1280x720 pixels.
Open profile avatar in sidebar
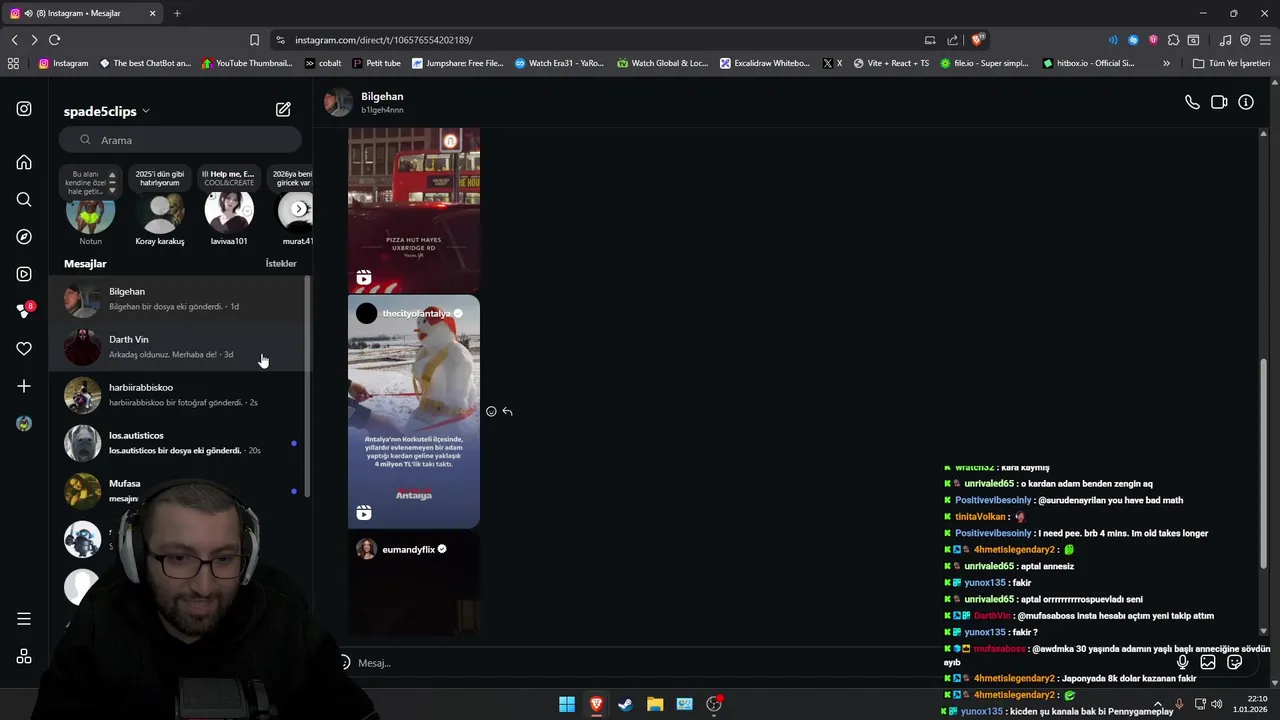(x=24, y=424)
